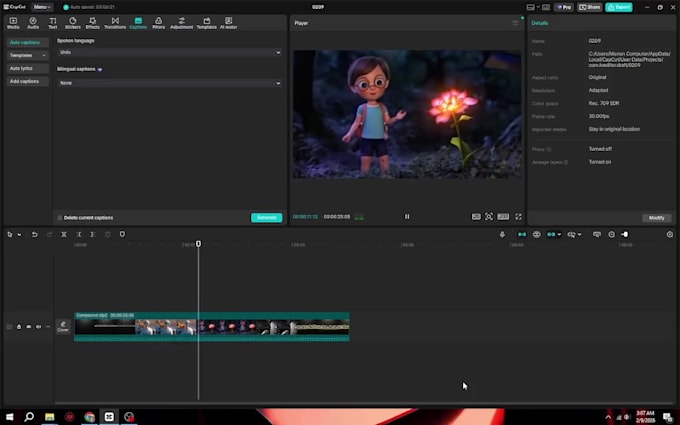Click the shortcuts keyboard icon
The image size is (680, 425).
546,7
